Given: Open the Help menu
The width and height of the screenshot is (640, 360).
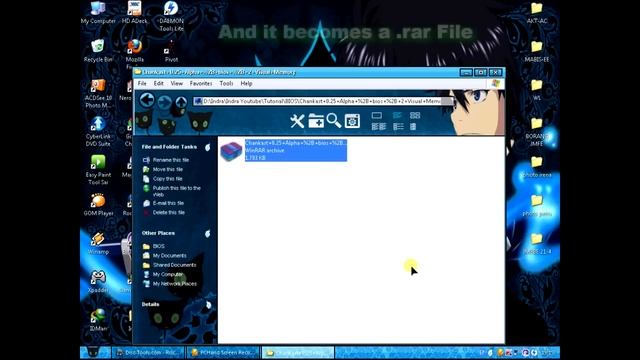Looking at the screenshot, I should [x=246, y=83].
